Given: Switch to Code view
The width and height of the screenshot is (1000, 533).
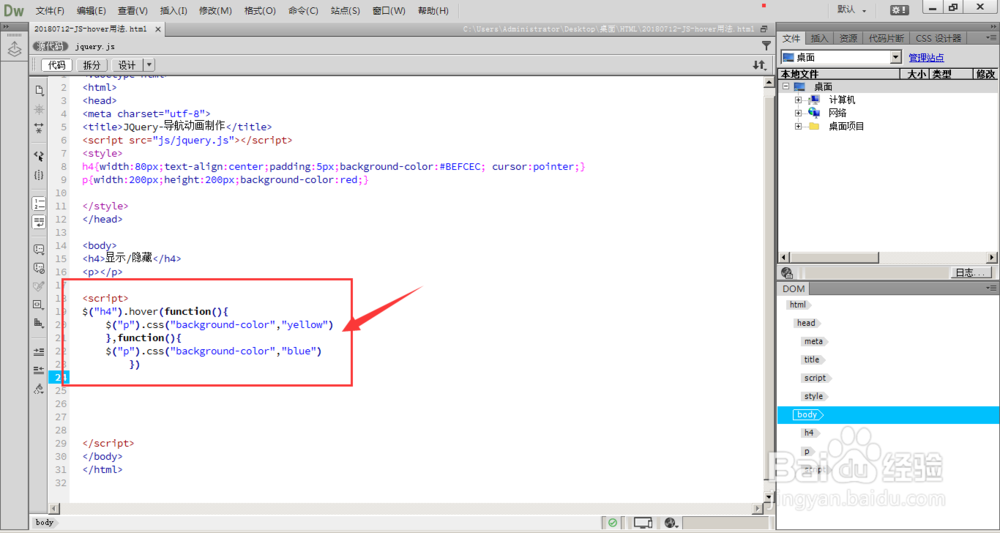Looking at the screenshot, I should coord(57,65).
